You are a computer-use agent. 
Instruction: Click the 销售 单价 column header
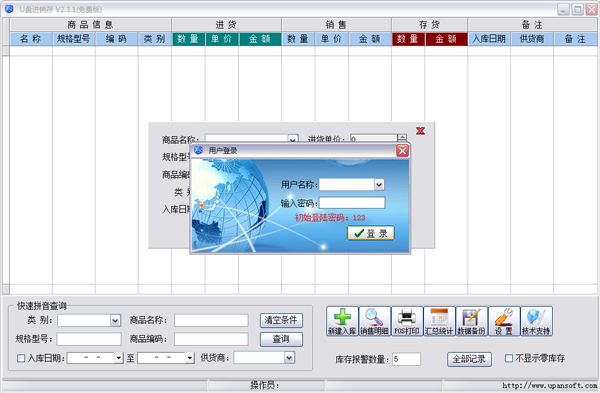tap(332, 39)
